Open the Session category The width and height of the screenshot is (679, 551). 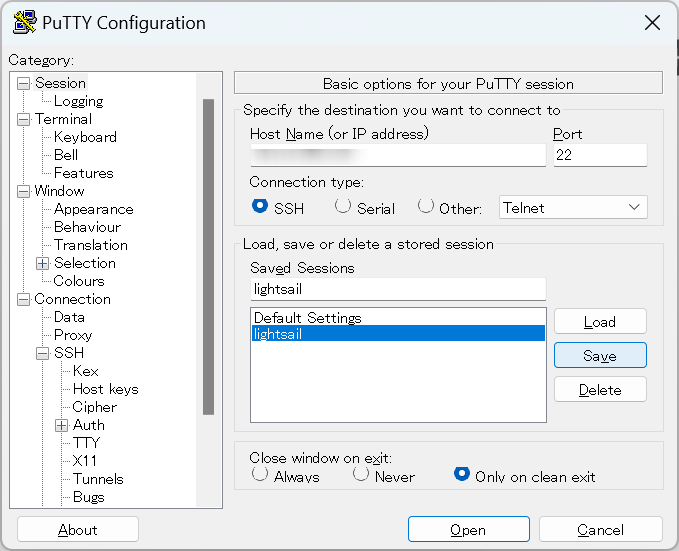pyautogui.click(x=60, y=83)
